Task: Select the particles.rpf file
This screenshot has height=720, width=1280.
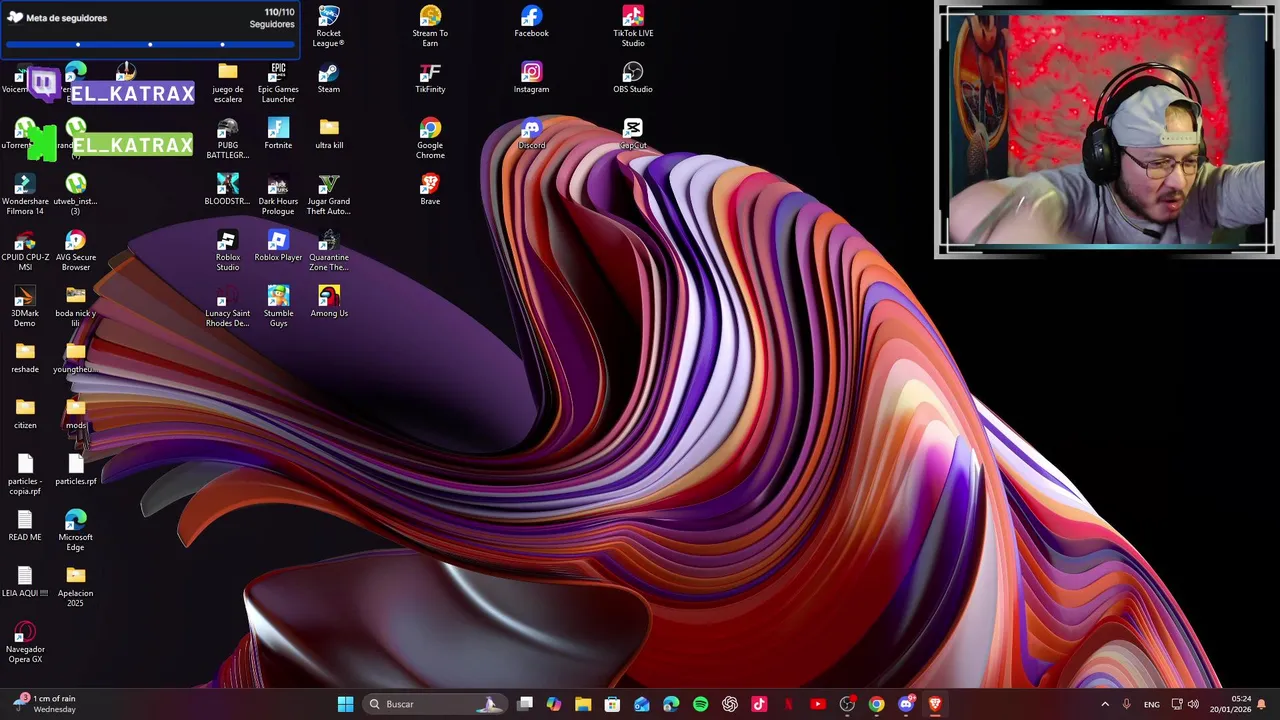Action: (x=75, y=470)
